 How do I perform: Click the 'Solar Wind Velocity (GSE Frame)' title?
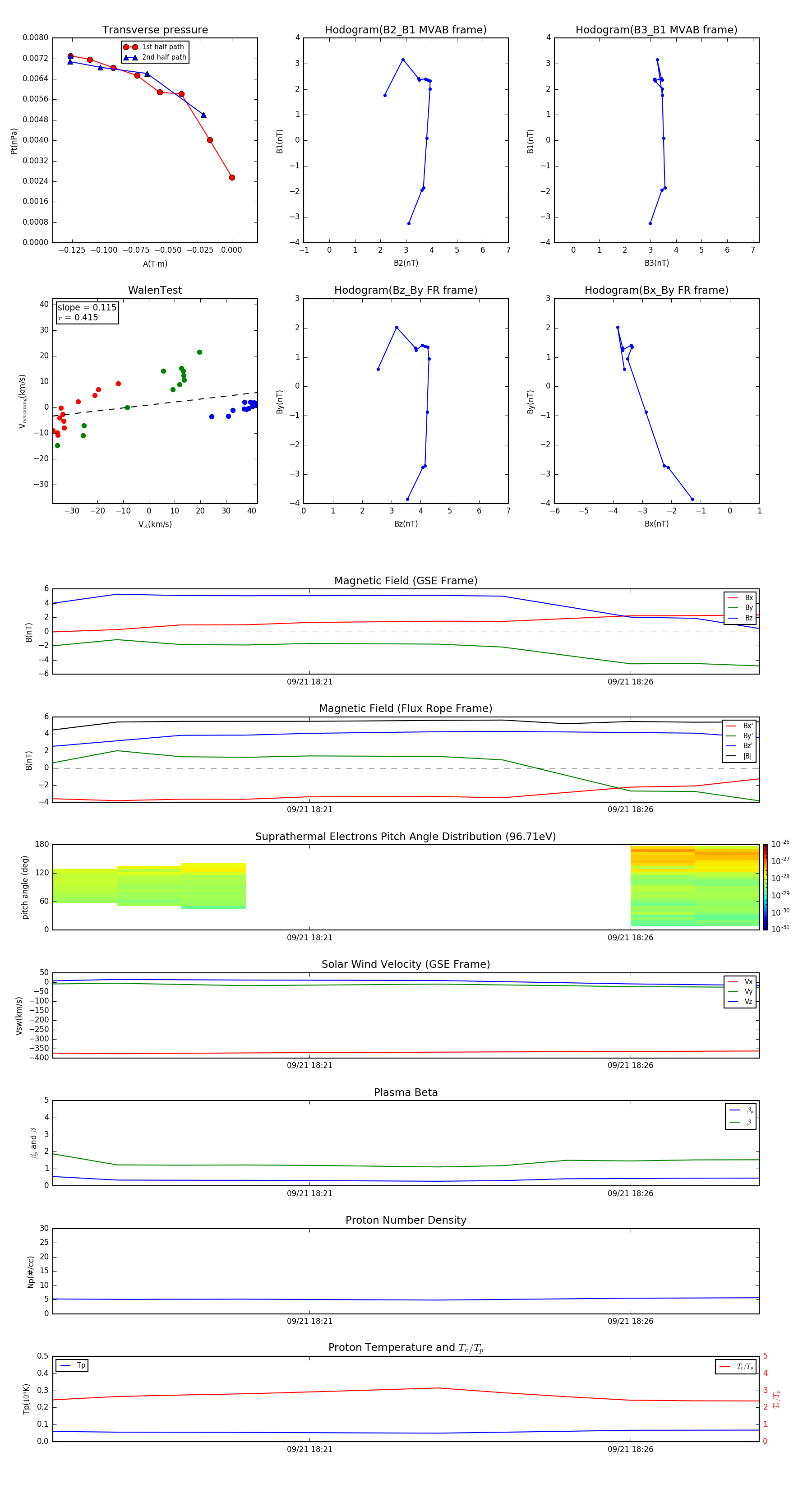pyautogui.click(x=406, y=965)
